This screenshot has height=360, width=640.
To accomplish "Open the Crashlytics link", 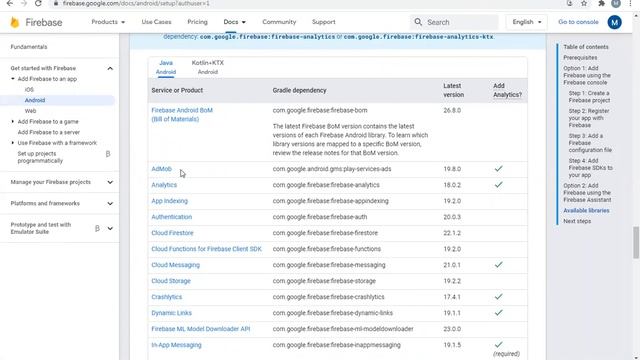I will (x=167, y=297).
